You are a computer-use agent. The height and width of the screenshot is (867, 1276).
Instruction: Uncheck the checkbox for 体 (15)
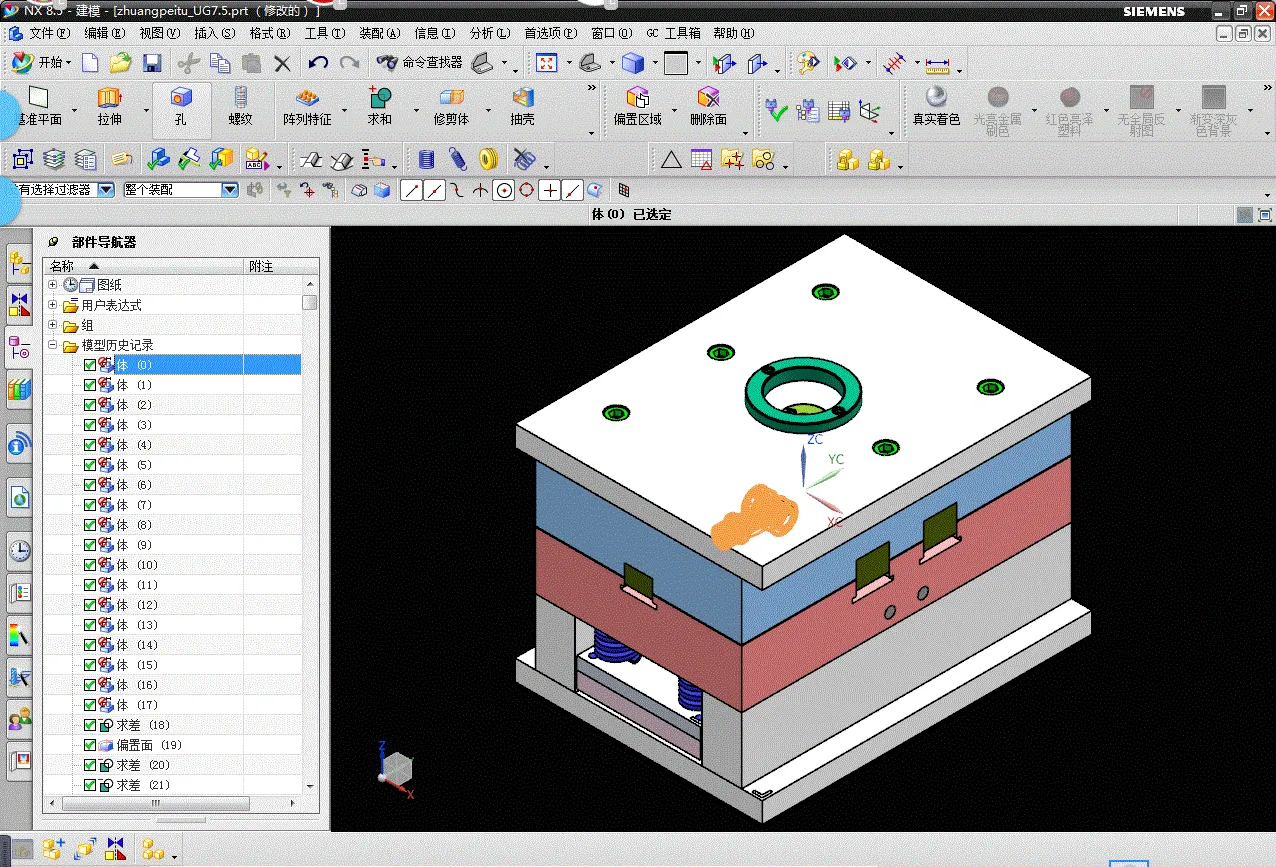[x=90, y=665]
